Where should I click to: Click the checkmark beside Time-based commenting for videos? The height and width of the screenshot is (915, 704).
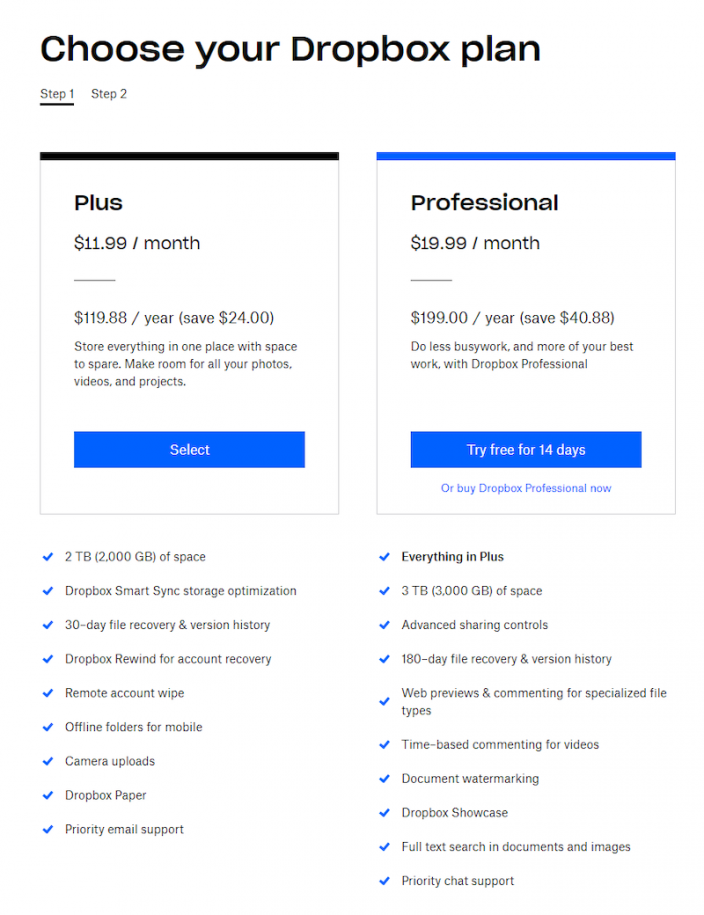click(x=384, y=745)
